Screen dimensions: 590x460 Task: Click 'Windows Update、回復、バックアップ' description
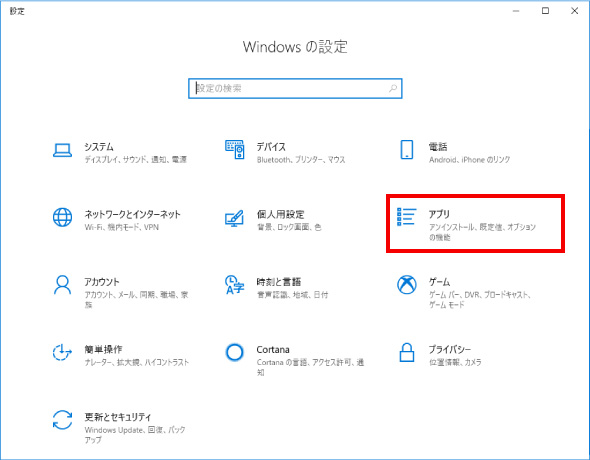(135, 434)
